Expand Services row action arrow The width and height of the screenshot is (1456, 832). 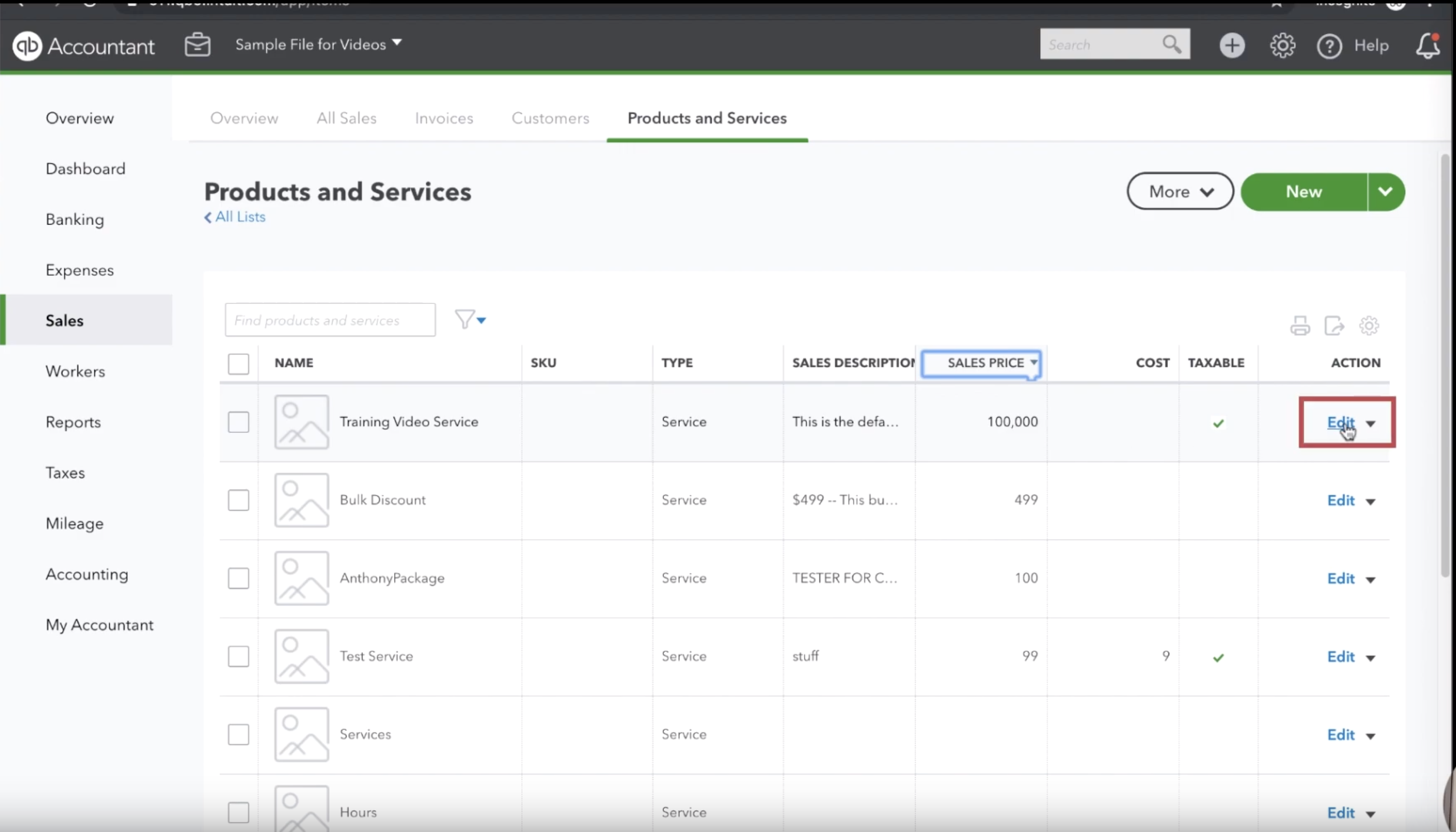point(1370,736)
